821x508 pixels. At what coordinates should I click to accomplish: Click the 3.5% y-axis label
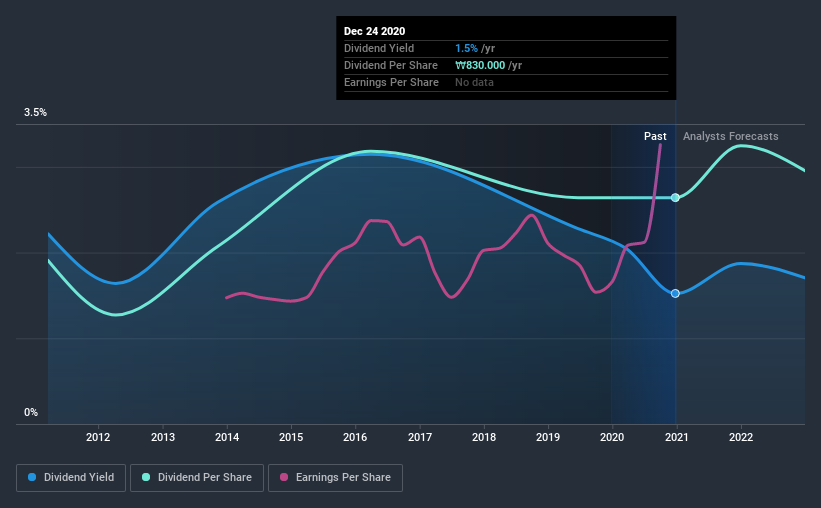[x=35, y=112]
